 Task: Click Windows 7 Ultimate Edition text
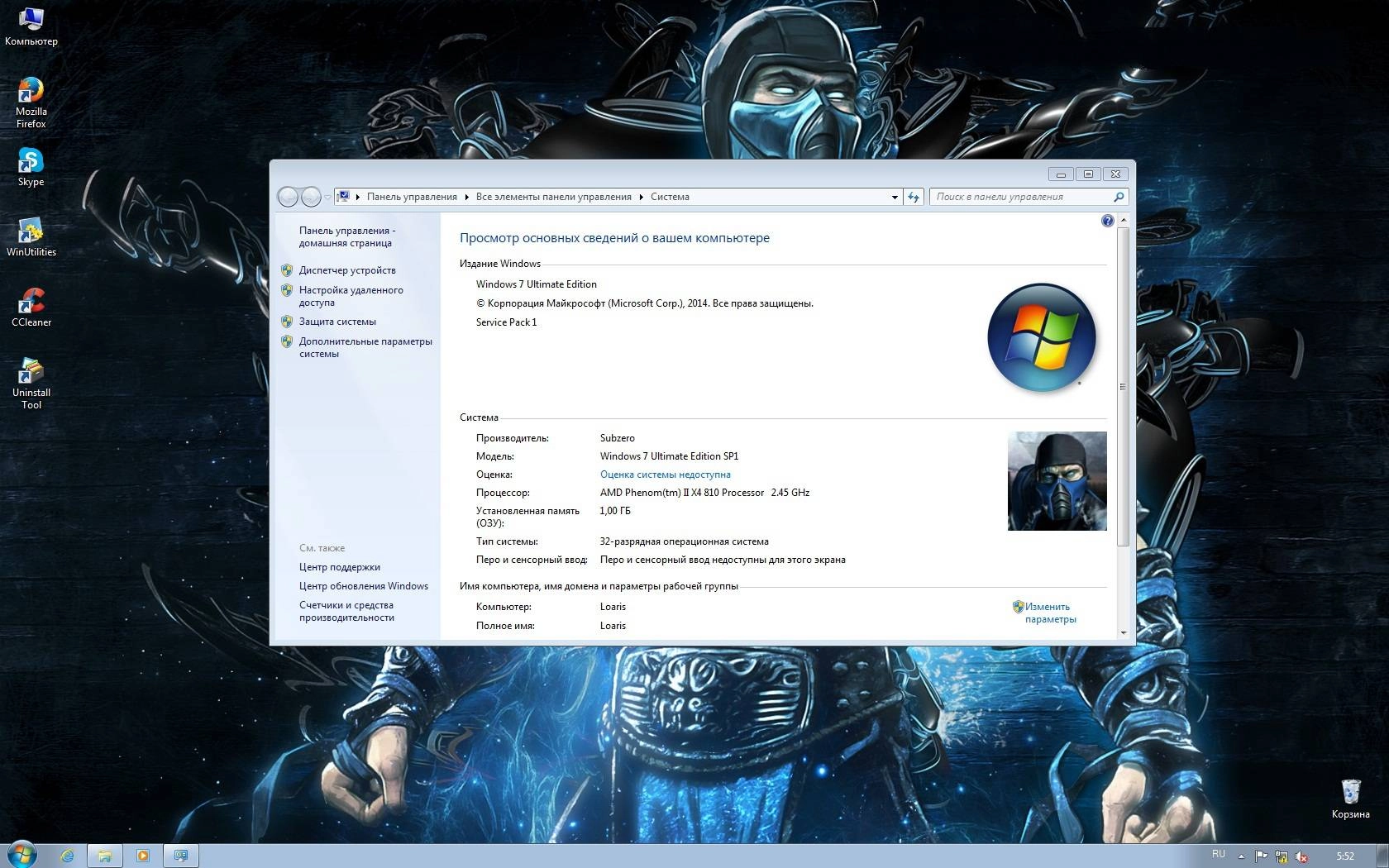point(536,284)
